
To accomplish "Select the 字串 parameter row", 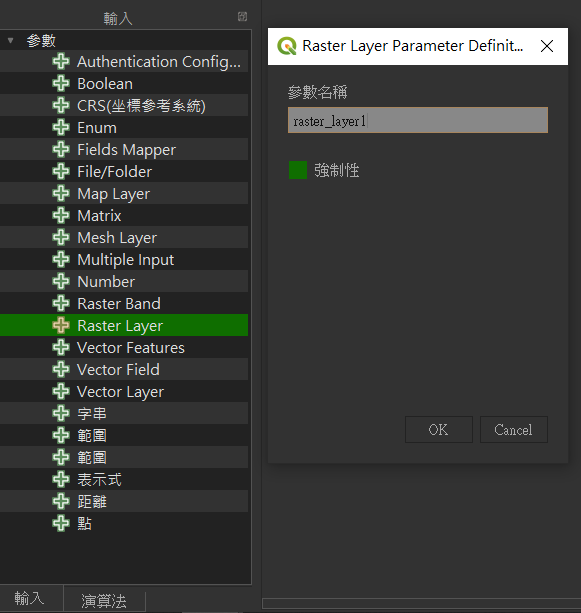I will pyautogui.click(x=124, y=413).
